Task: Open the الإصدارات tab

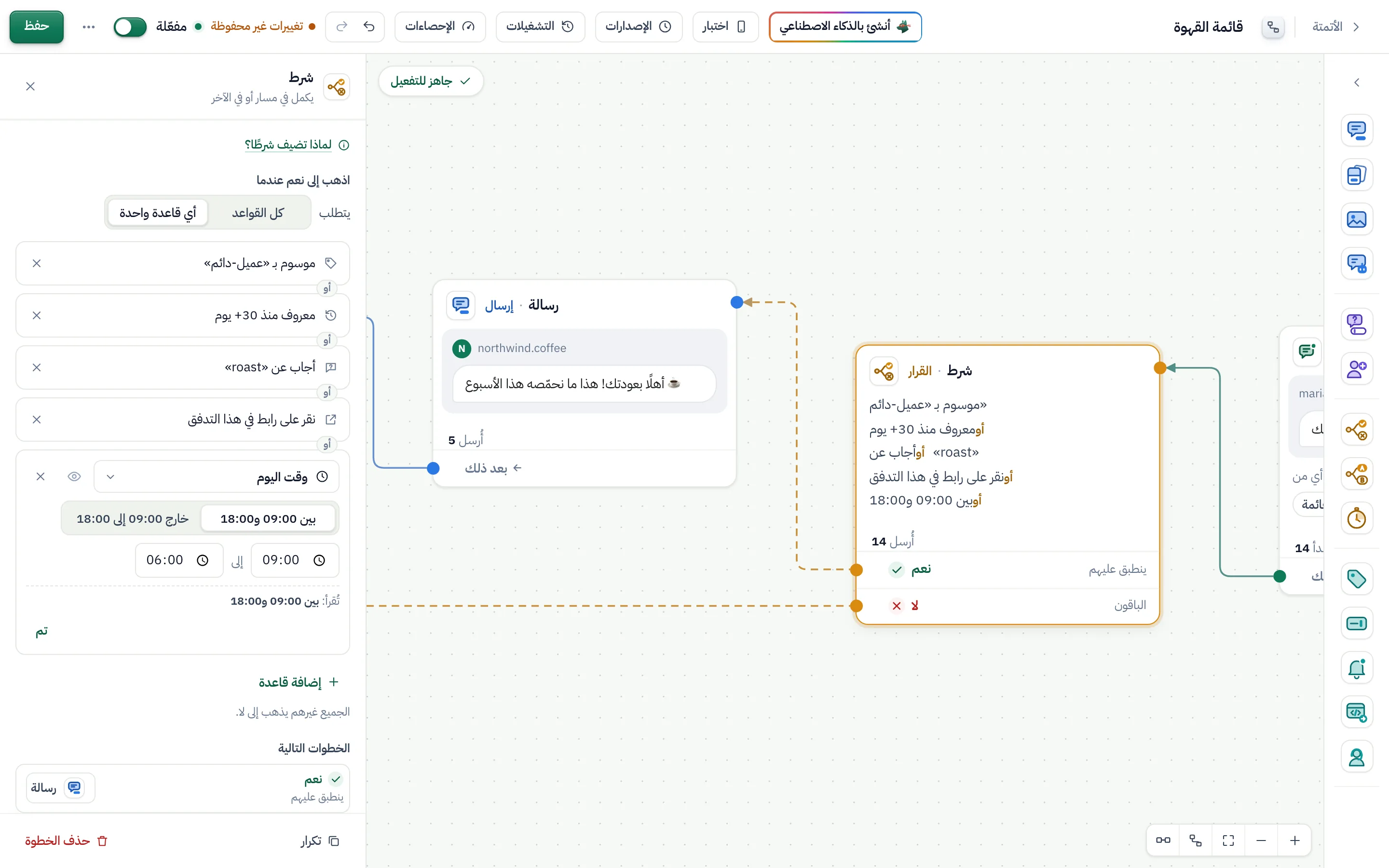Action: [638, 27]
